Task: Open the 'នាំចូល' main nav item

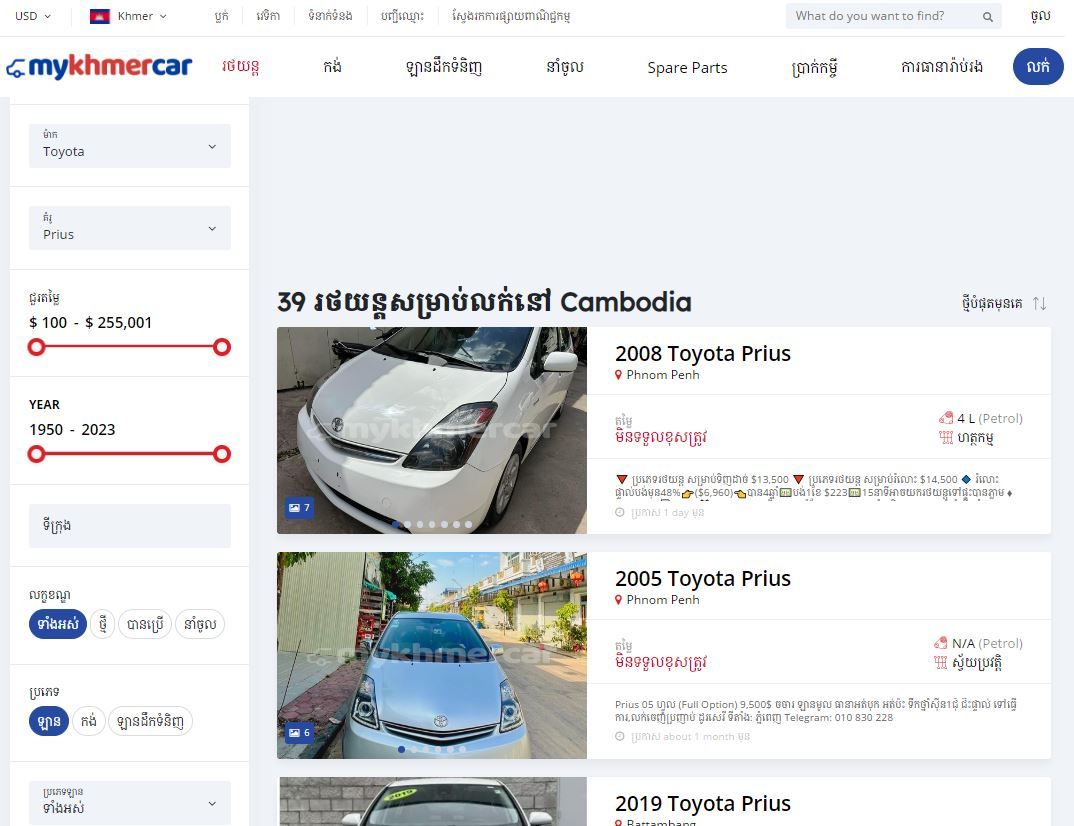Action: coord(564,66)
